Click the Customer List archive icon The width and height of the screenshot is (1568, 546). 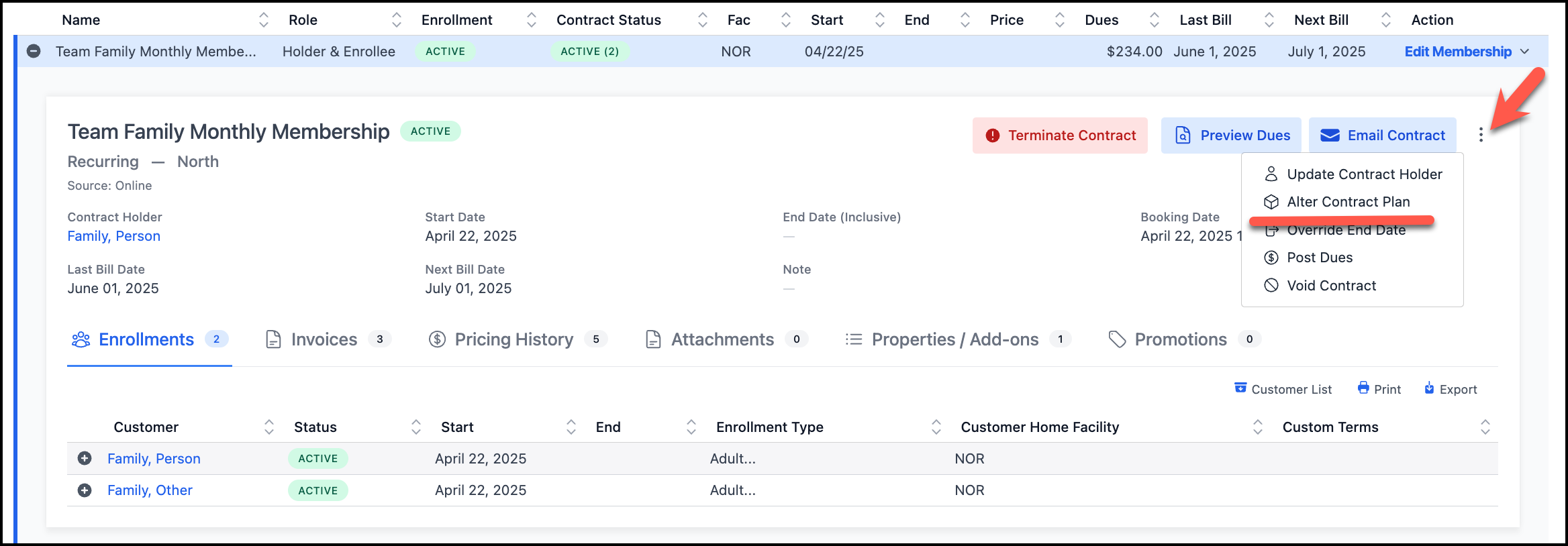[1240, 388]
